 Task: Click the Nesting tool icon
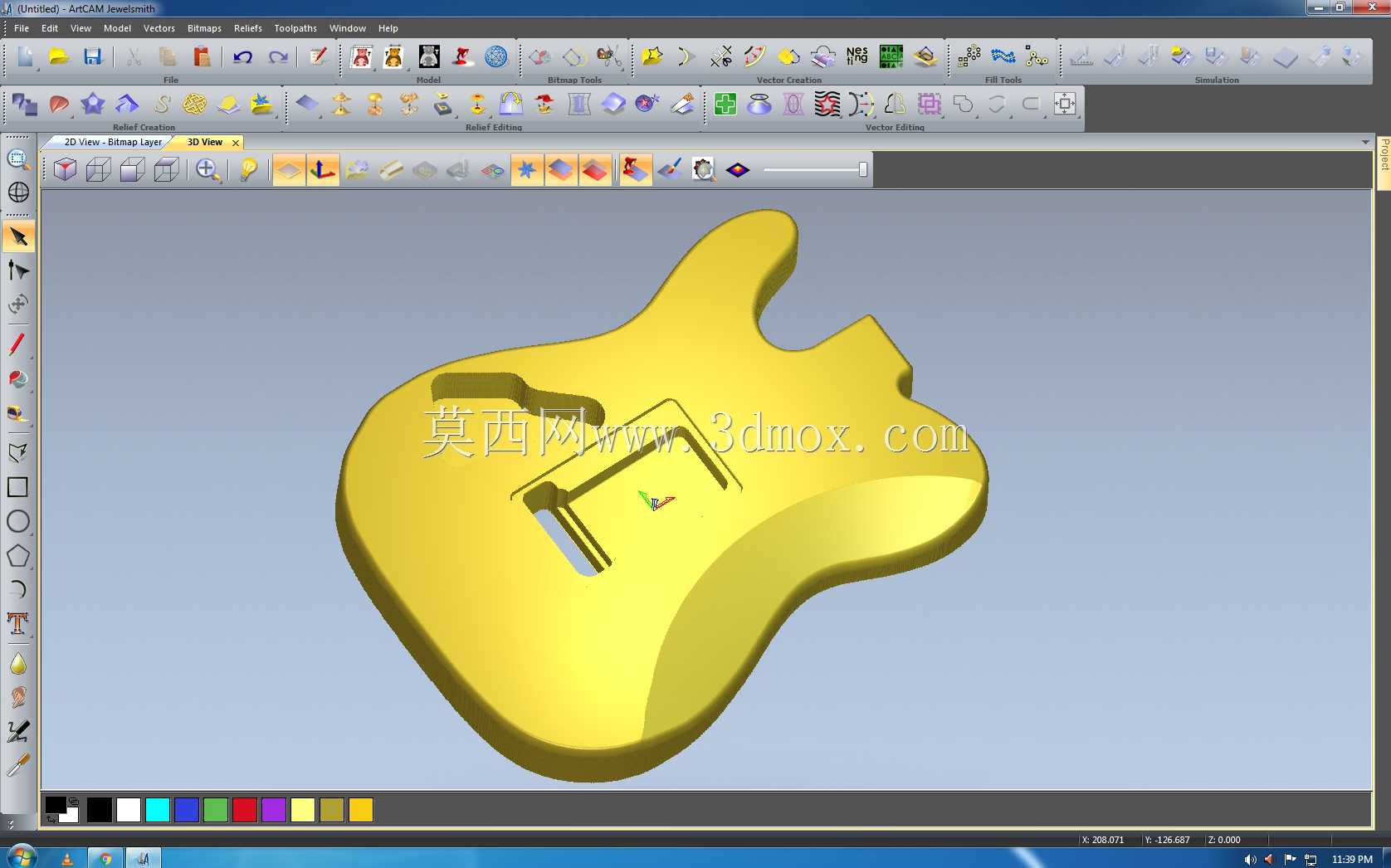pos(857,56)
